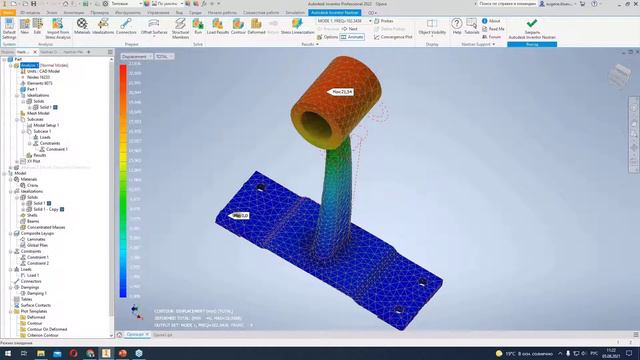Select Constraint 1 under Subcase 1

click(x=57, y=149)
